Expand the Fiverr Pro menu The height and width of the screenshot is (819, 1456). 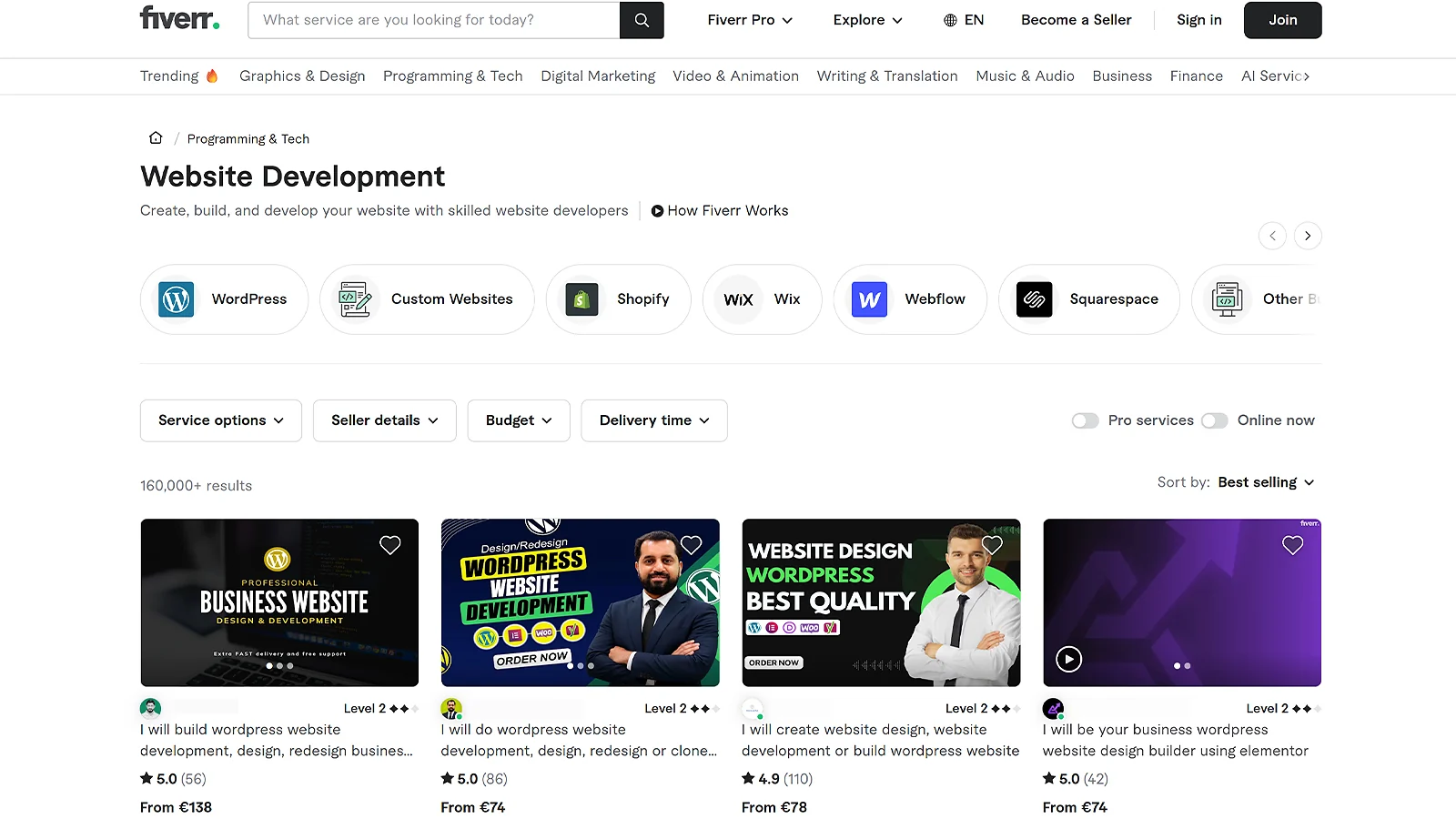click(x=750, y=20)
